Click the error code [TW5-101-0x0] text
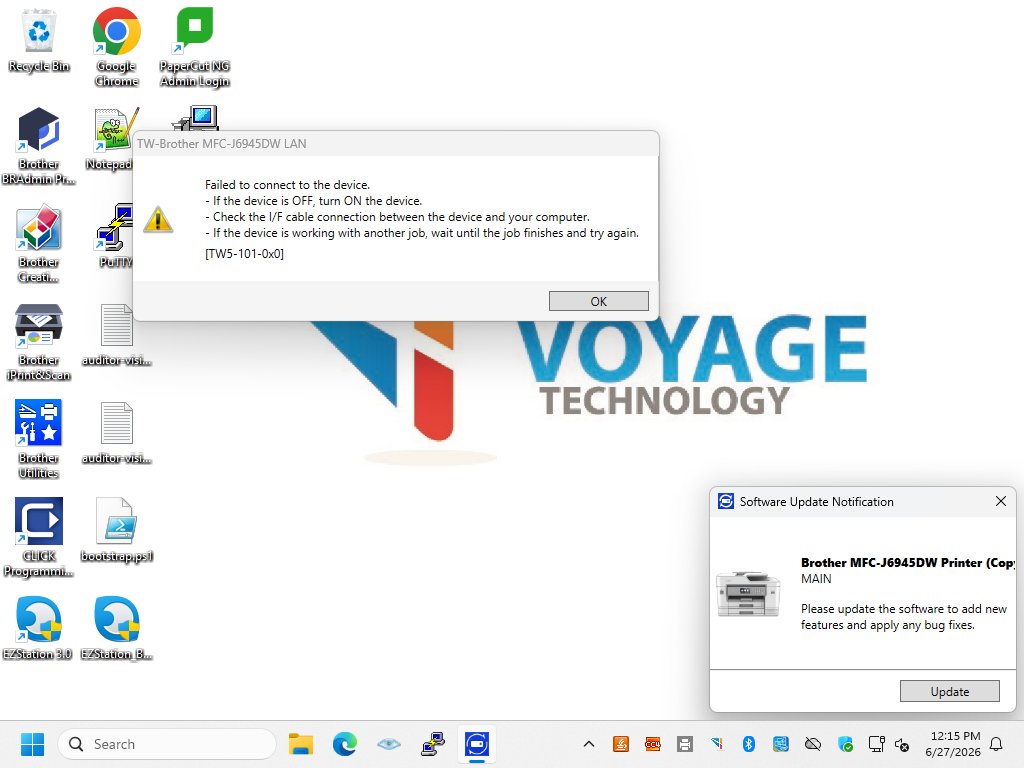The width and height of the screenshot is (1024, 768). pyautogui.click(x=244, y=253)
